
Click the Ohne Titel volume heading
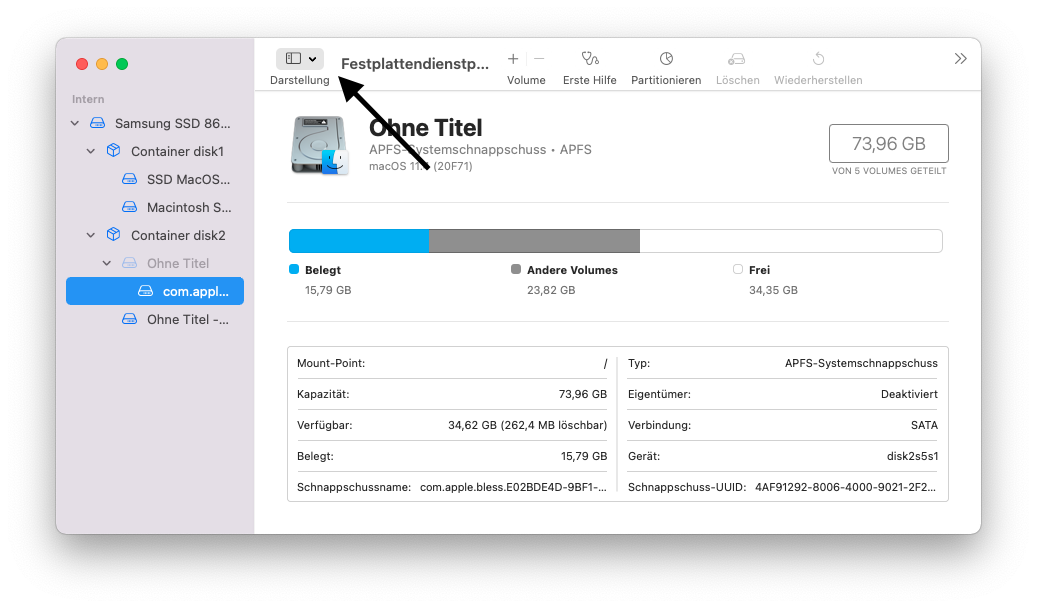pyautogui.click(x=425, y=128)
